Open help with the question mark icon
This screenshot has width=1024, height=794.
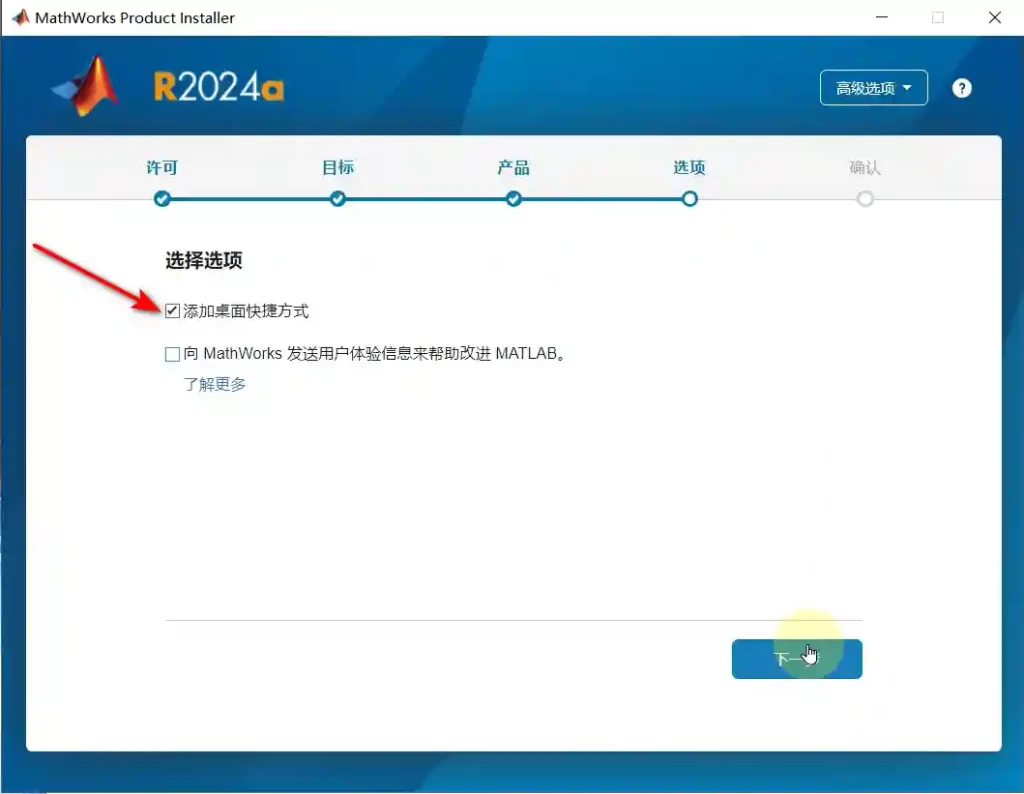pos(961,88)
